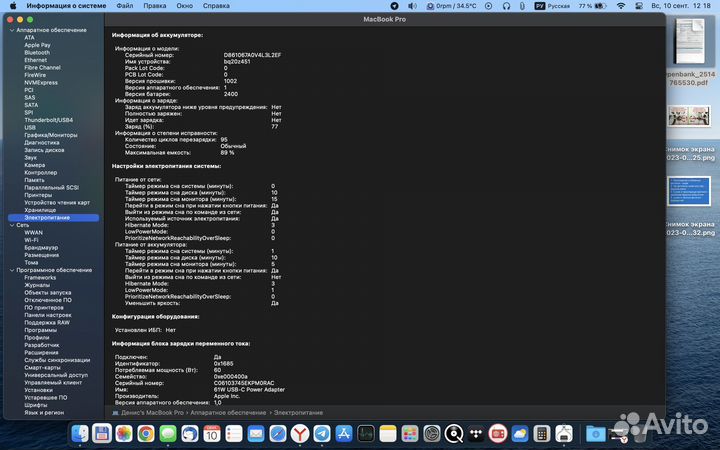Collapse the Программное обеспечение section

click(12, 270)
